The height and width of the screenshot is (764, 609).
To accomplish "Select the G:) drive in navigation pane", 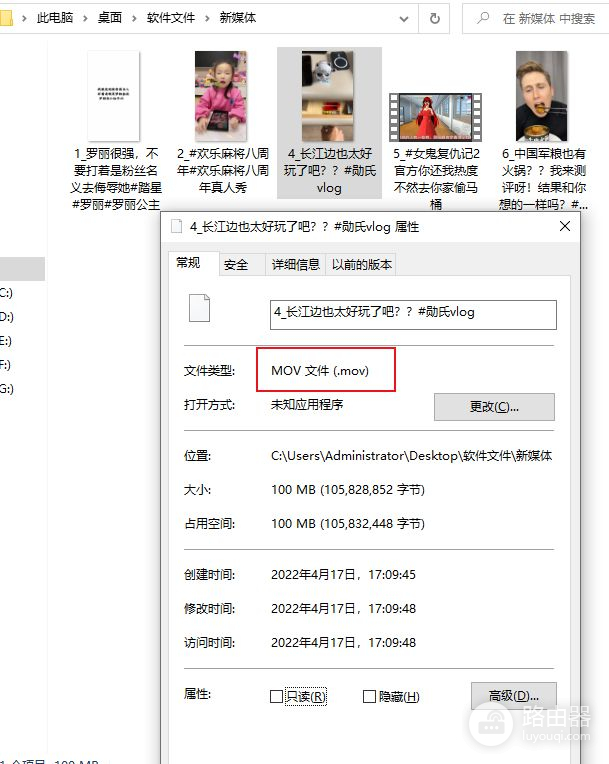I will pos(6,389).
